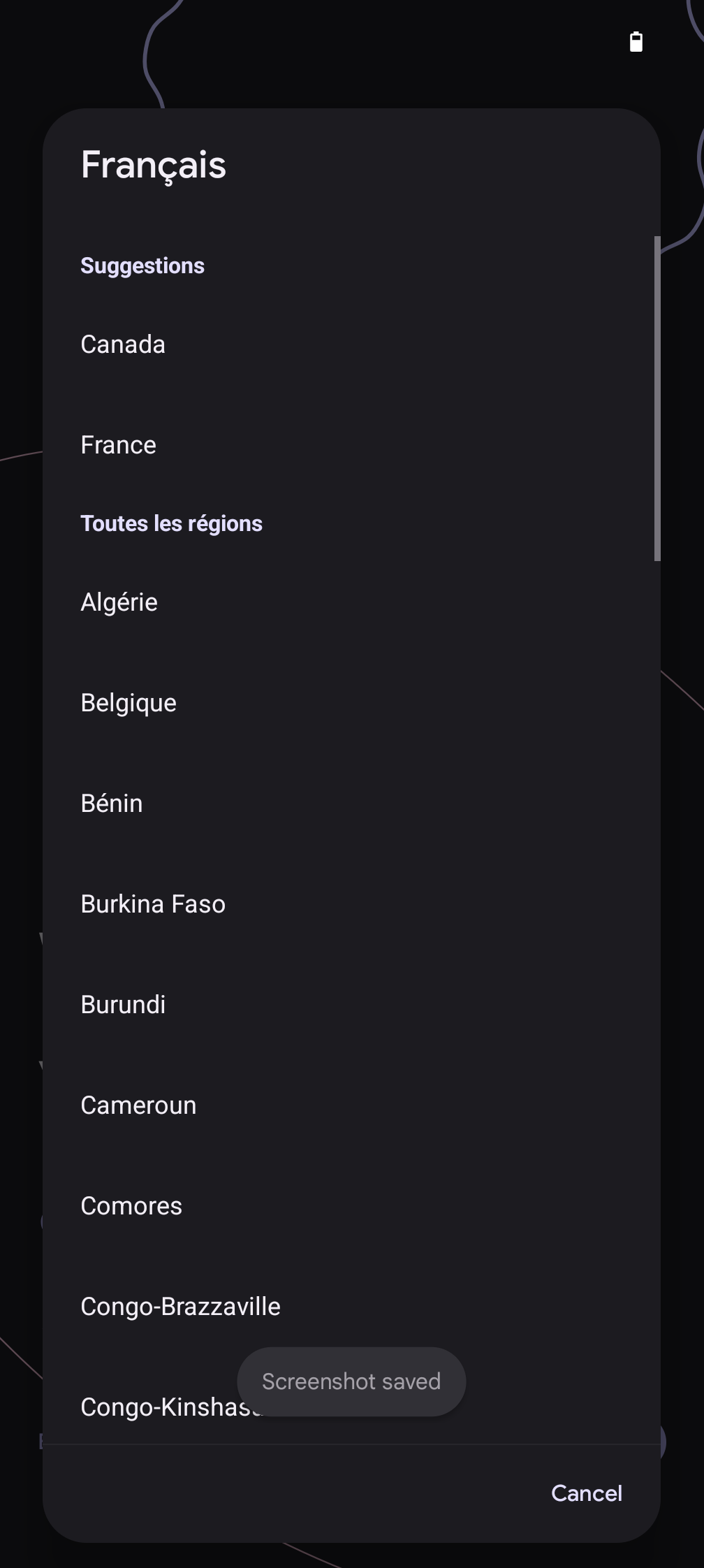Pick the Cameroun region
Viewport: 704px width, 1568px height.
(x=138, y=1105)
